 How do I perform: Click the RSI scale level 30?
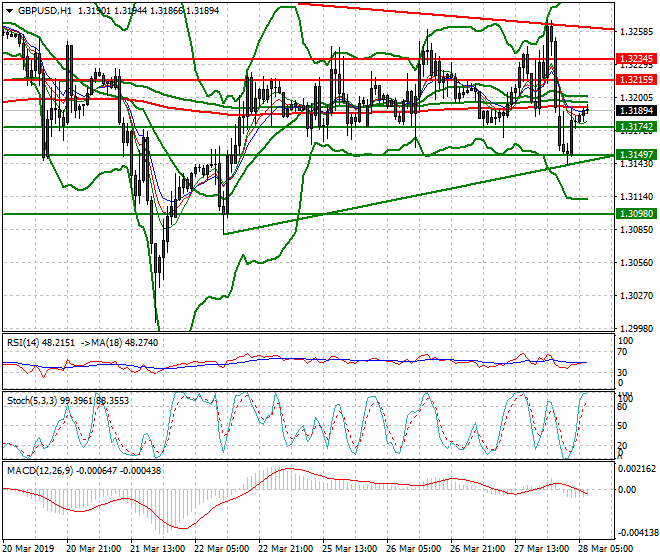coord(622,373)
